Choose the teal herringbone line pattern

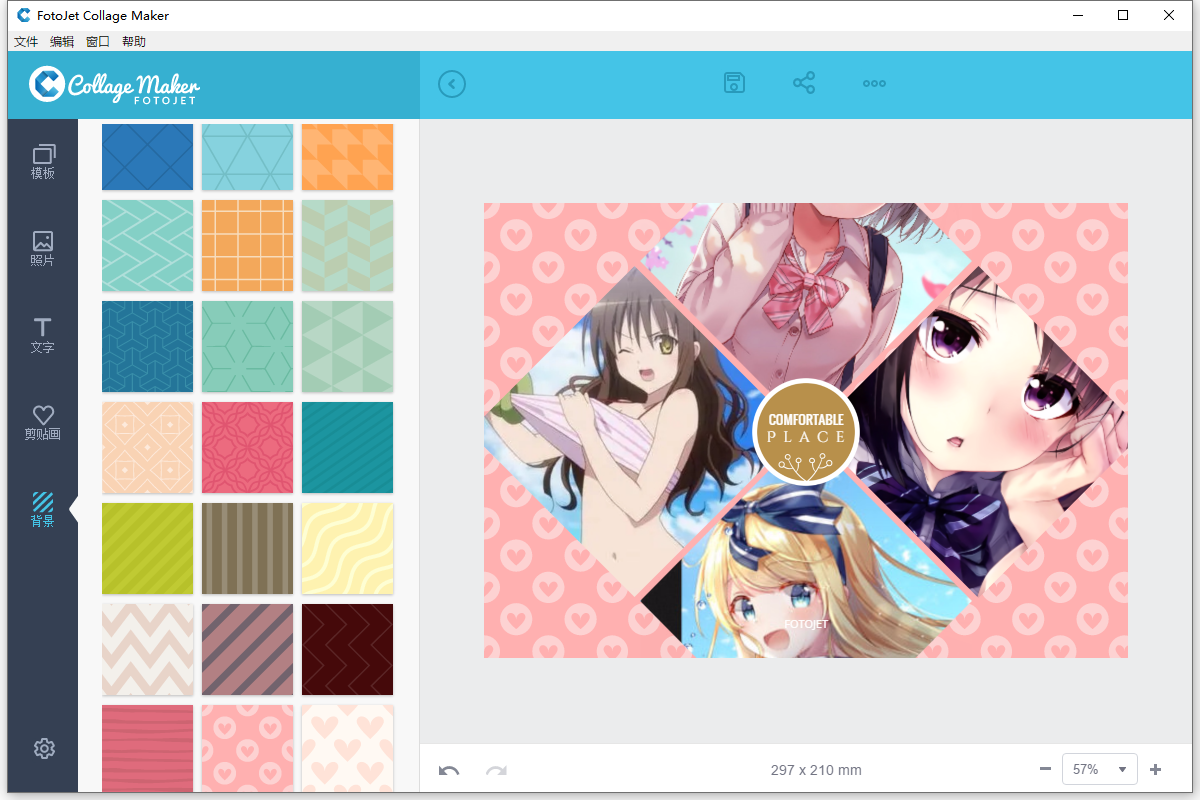(x=147, y=246)
